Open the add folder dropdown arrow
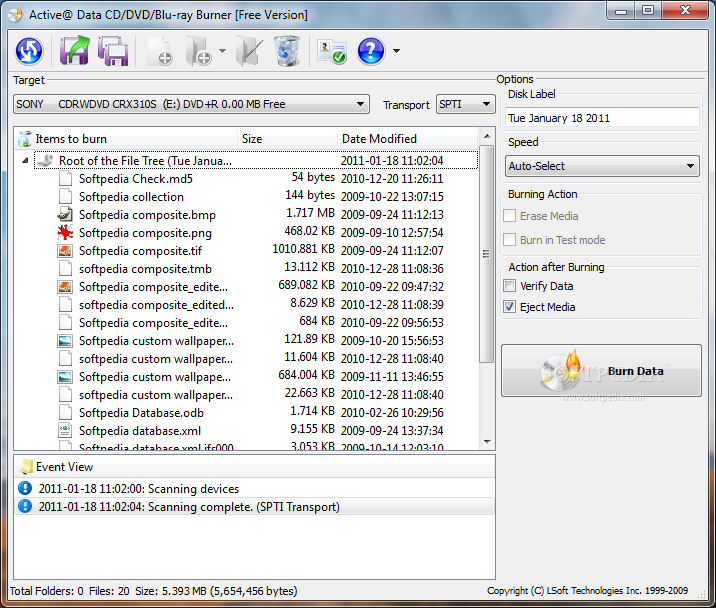Image resolution: width=716 pixels, height=608 pixels. [222, 51]
